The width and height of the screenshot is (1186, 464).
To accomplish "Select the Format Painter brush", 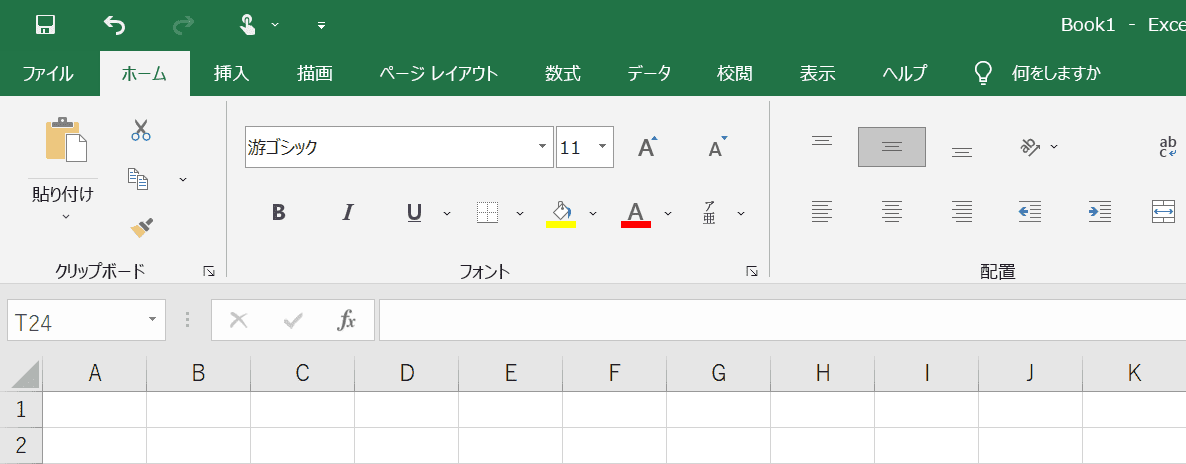I will point(141,227).
